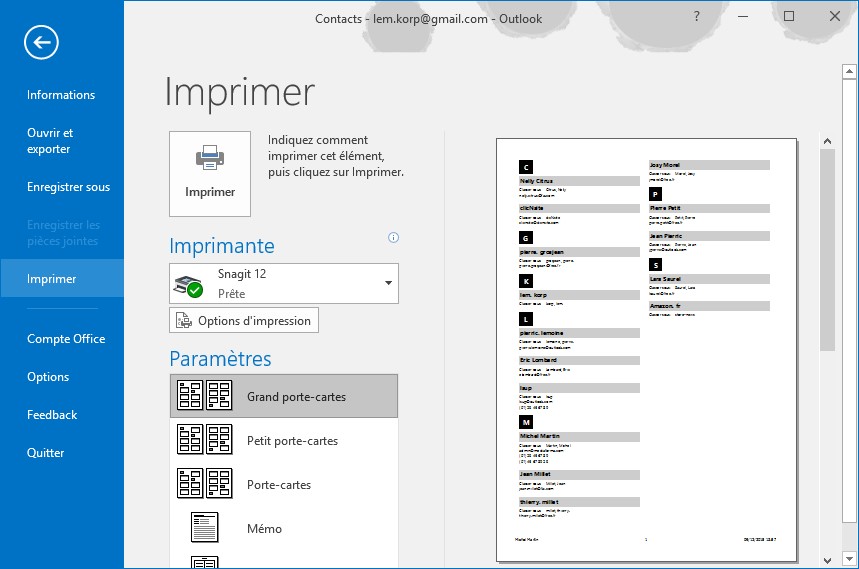Click Quitter to exit Outlook
Image resolution: width=859 pixels, height=569 pixels.
tap(46, 453)
